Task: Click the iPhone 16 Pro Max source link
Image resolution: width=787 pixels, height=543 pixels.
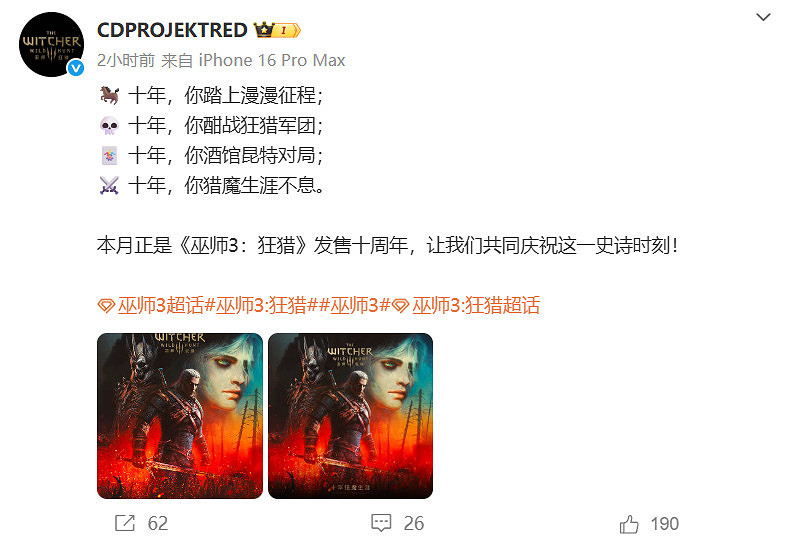Action: pyautogui.click(x=272, y=60)
